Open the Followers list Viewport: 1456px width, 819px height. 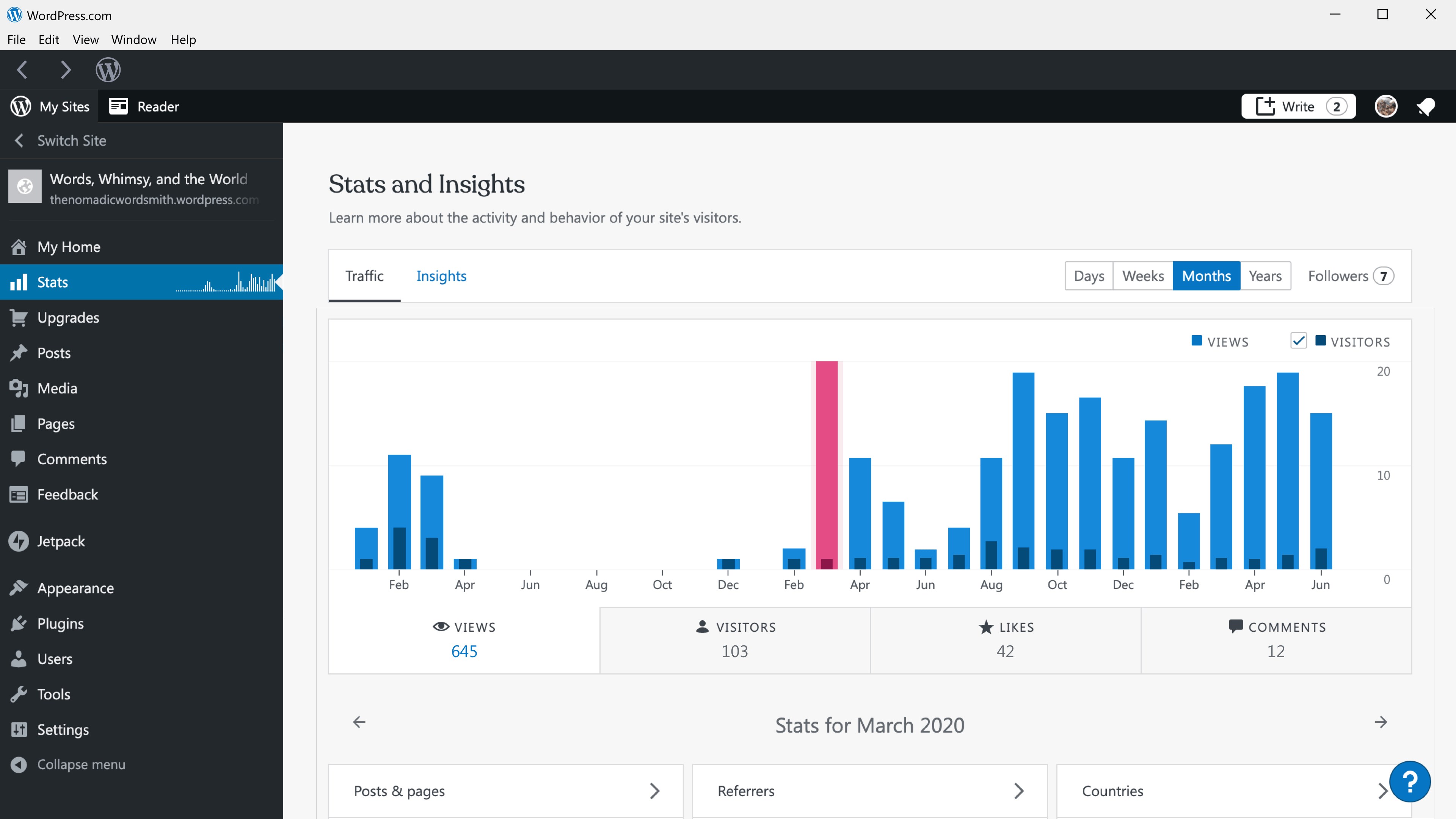(1350, 276)
